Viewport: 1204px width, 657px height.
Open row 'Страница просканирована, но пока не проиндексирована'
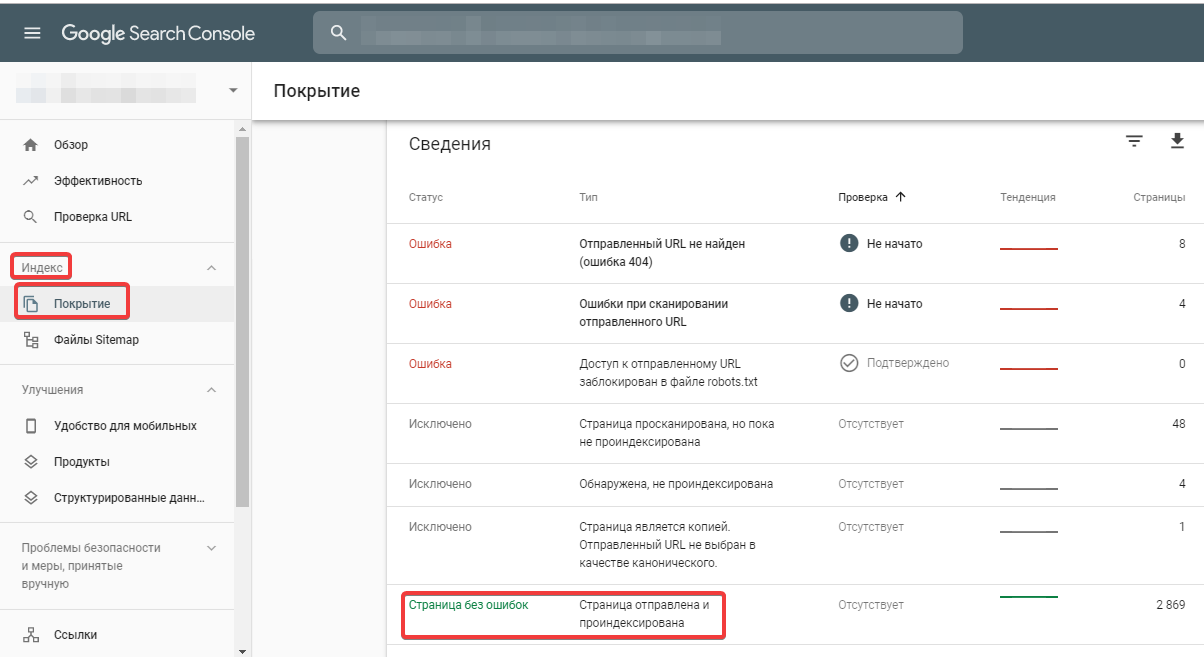pos(795,433)
